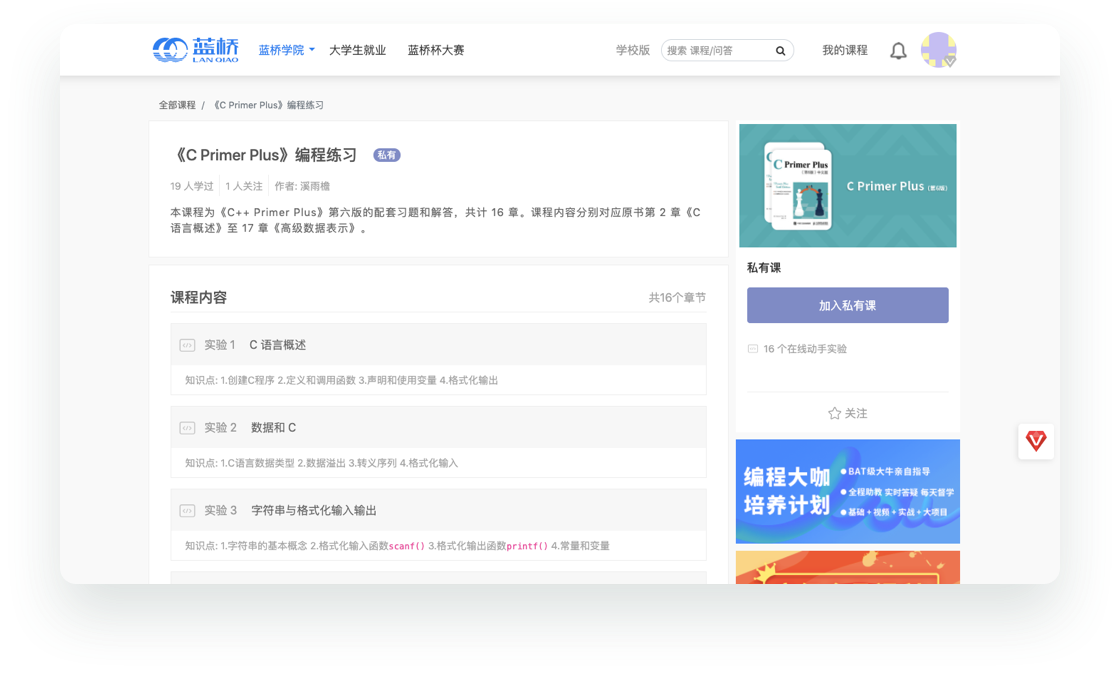The height and width of the screenshot is (680, 1120).
Task: Click the search magnifier icon
Action: click(x=781, y=51)
